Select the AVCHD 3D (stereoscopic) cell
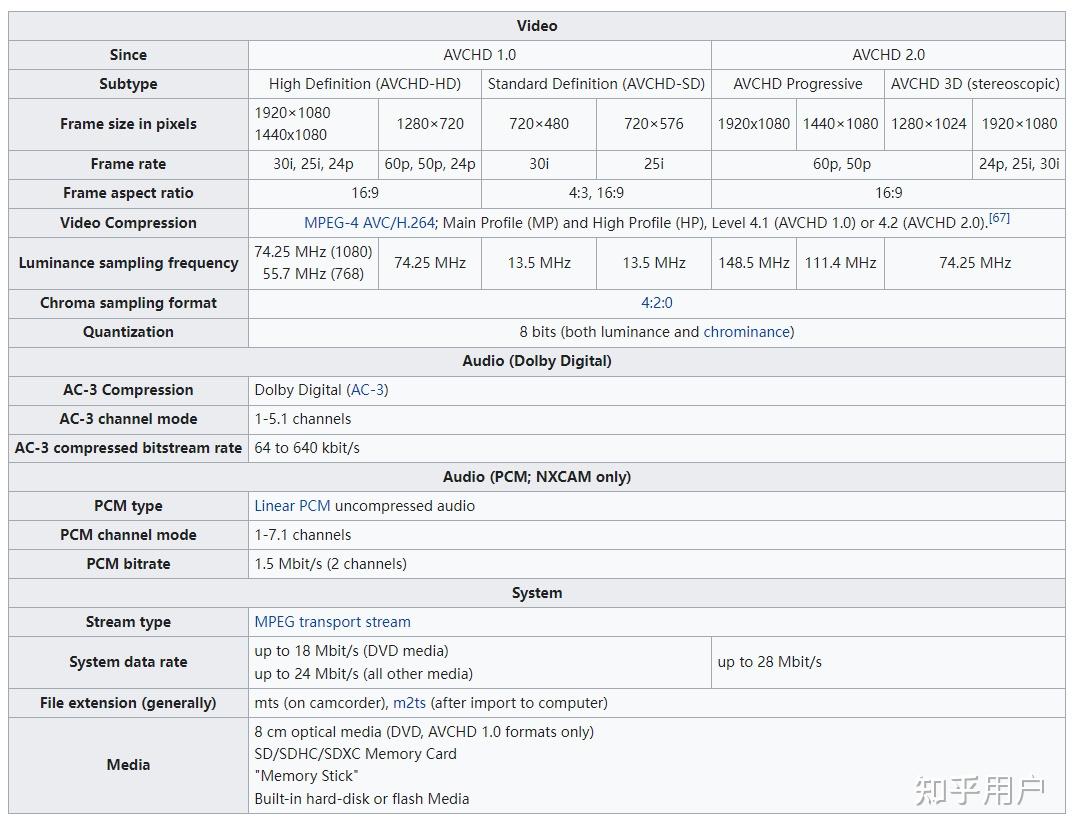The image size is (1075, 828). coord(975,84)
